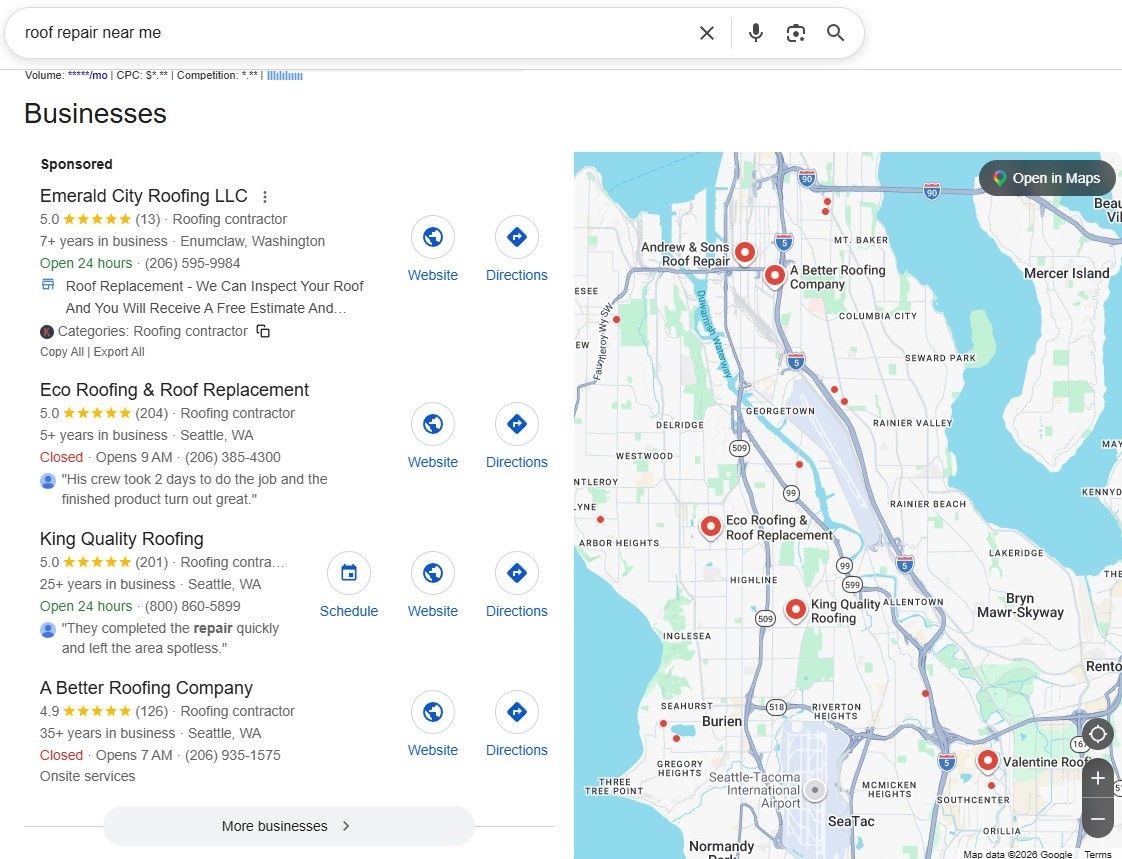Open King Quality Roofing website icon
This screenshot has width=1122, height=859.
(x=433, y=573)
